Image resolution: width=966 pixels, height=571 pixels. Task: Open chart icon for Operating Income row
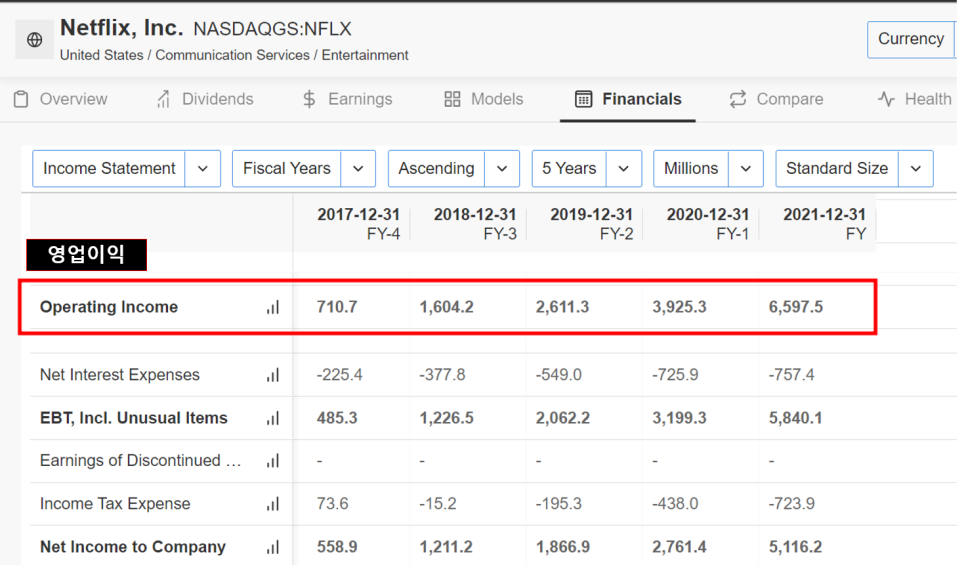click(273, 307)
